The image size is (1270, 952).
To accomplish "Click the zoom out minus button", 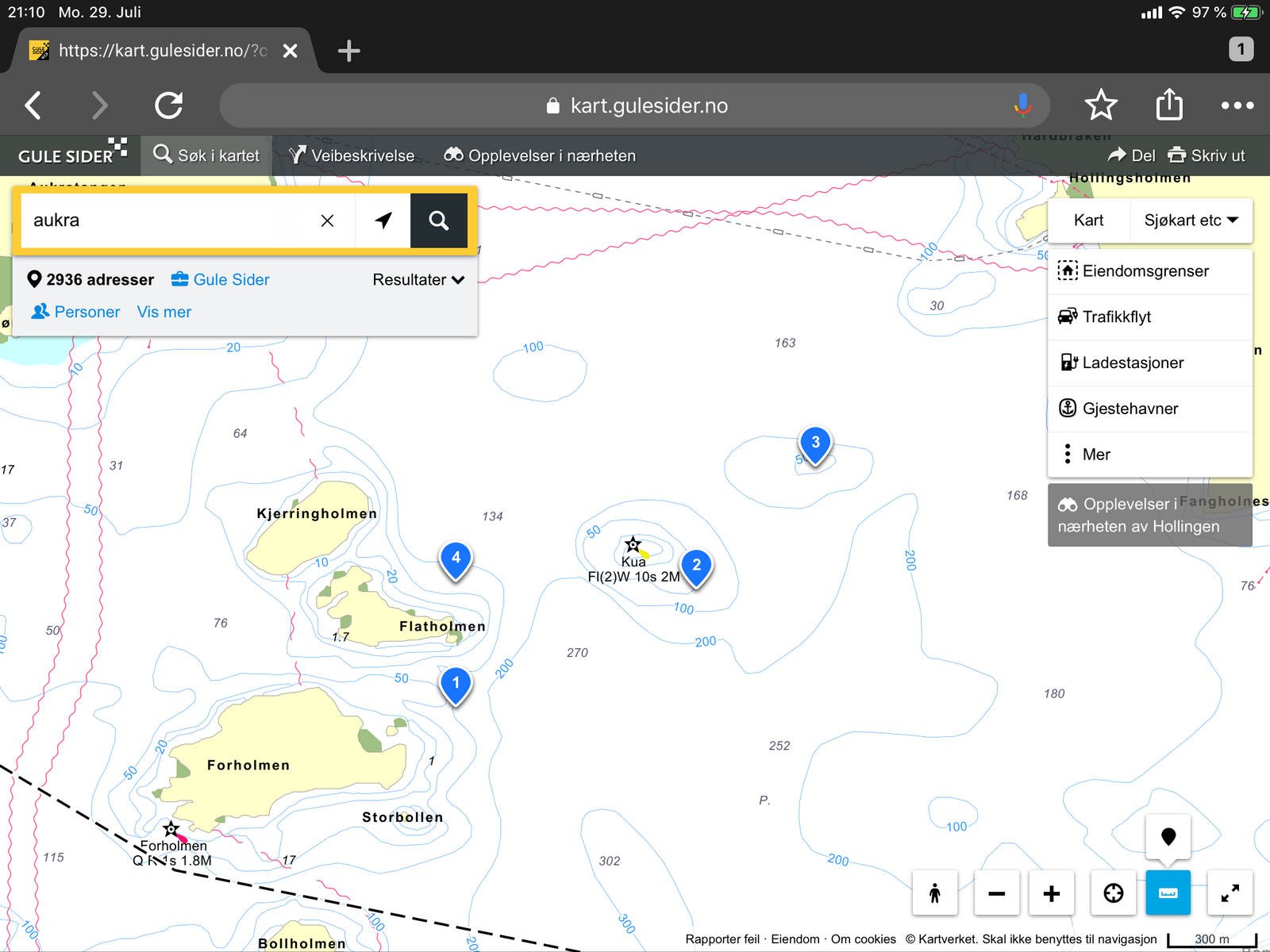I will [x=996, y=893].
